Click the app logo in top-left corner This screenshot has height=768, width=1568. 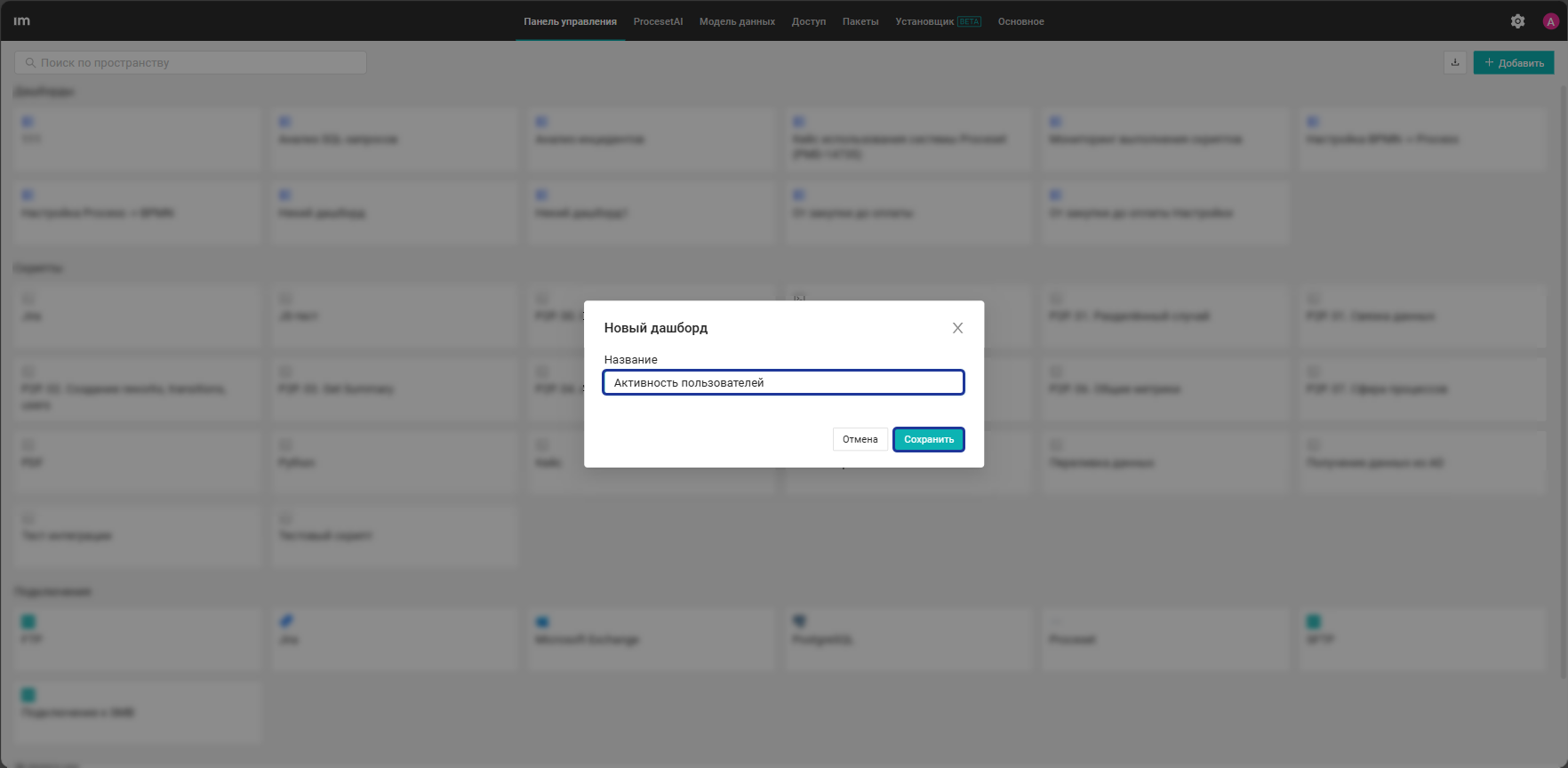click(22, 20)
